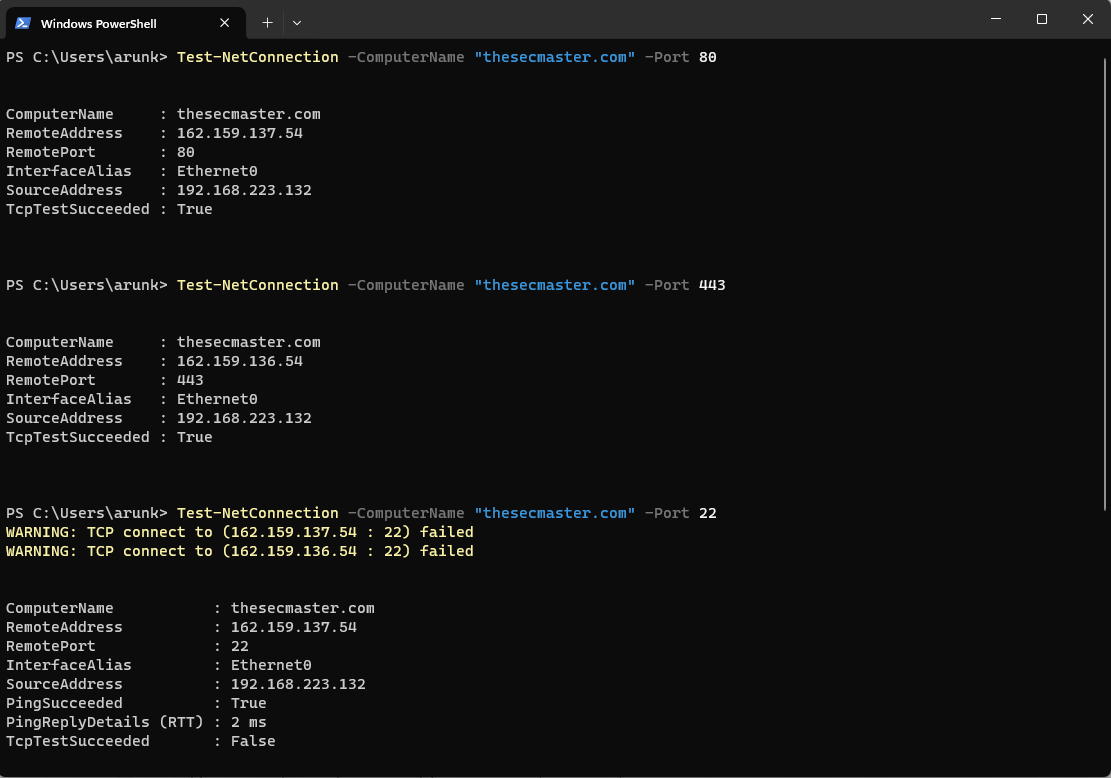The image size is (1111, 778).
Task: Click the Test-NetConnection command with port 443
Action: 451,285
